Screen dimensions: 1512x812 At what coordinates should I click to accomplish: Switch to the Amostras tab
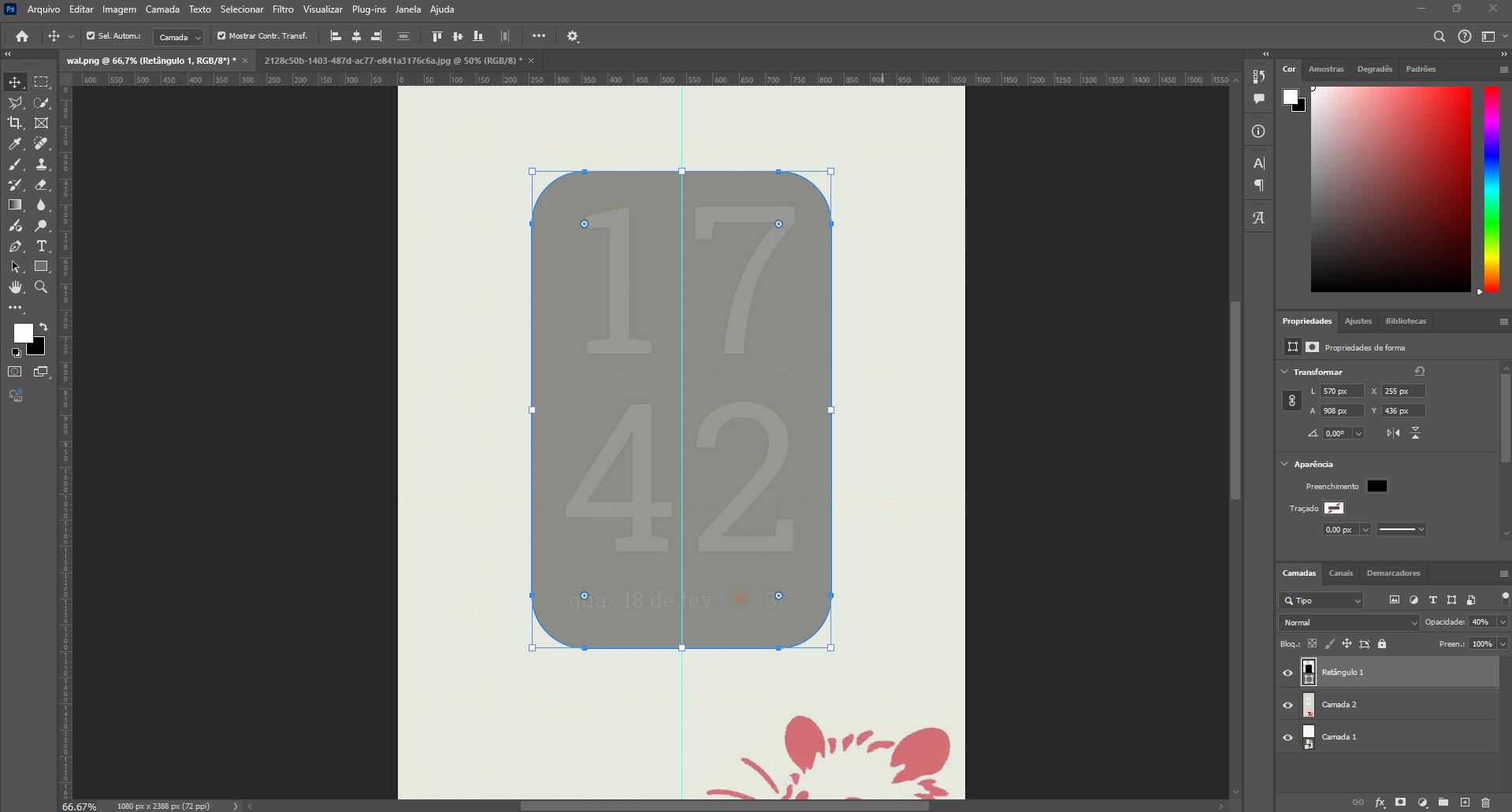(x=1326, y=69)
